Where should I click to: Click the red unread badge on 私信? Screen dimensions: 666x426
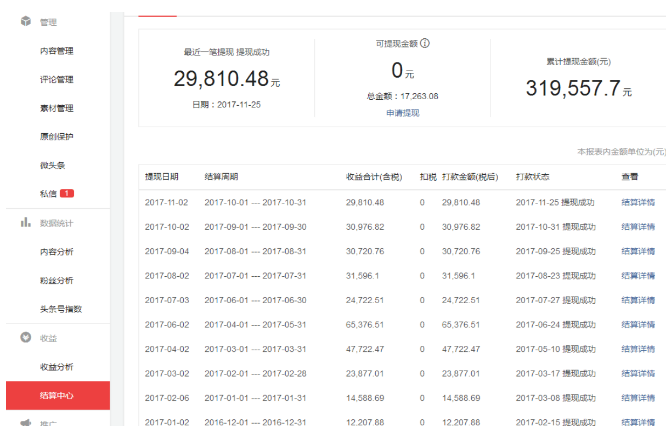coord(67,193)
